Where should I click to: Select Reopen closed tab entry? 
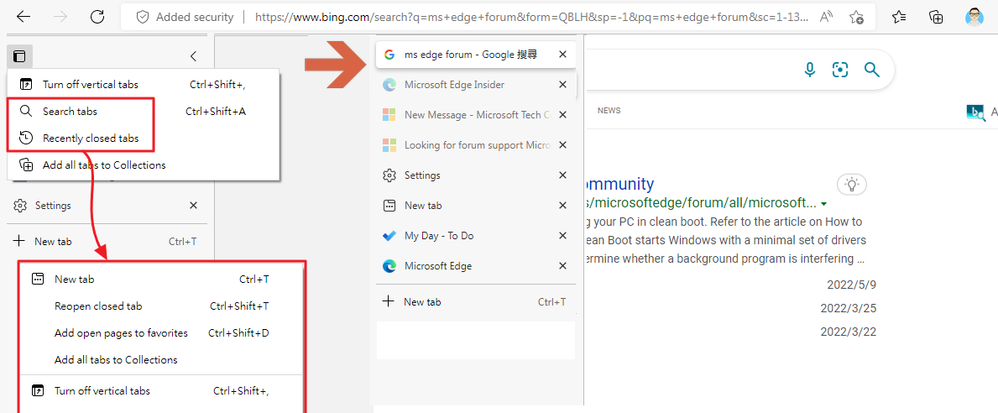161,306
